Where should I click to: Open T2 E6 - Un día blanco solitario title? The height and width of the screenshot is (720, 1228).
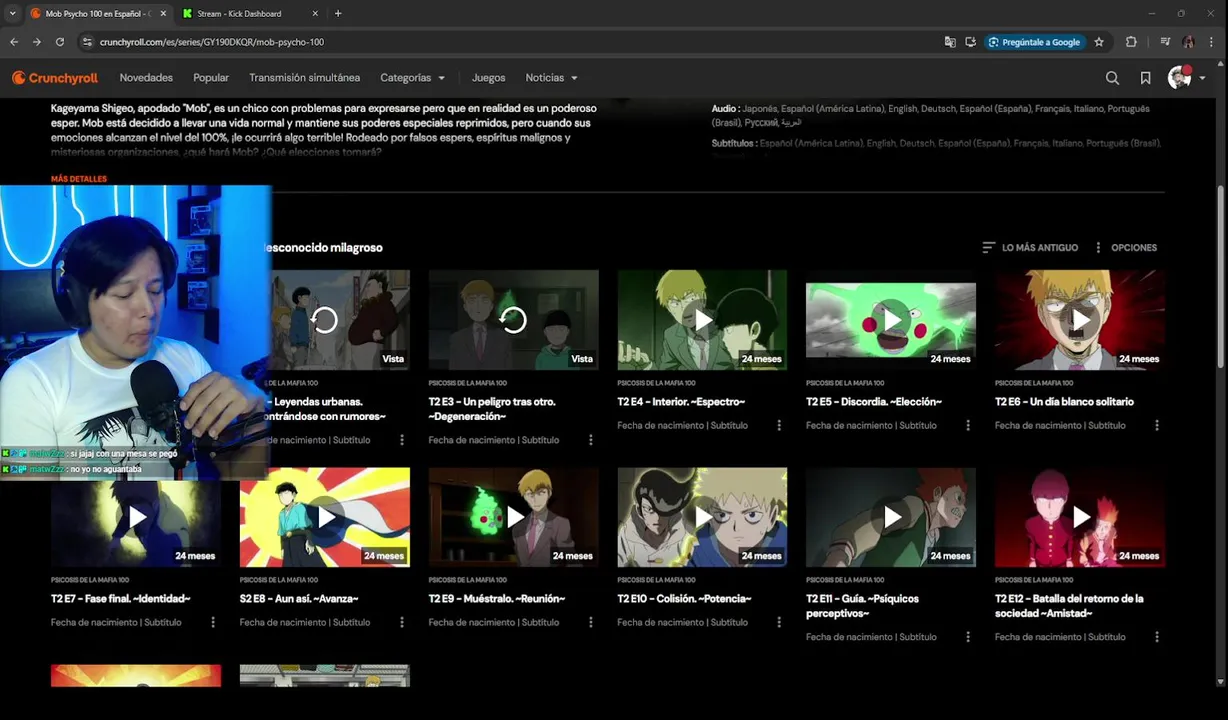pos(1064,402)
